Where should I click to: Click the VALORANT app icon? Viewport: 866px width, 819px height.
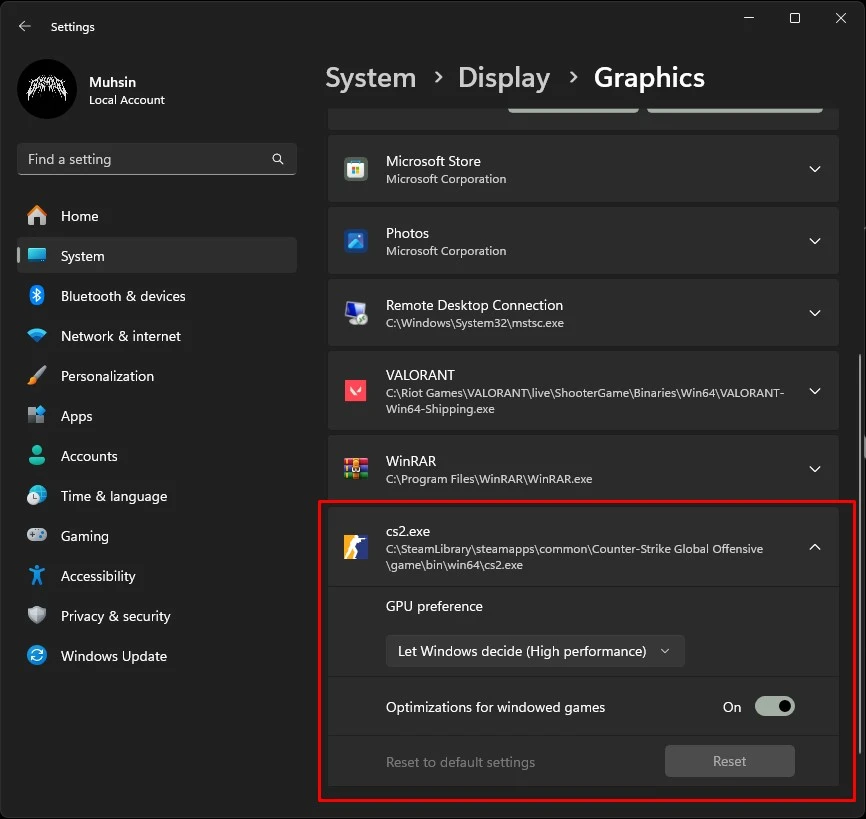pos(356,390)
